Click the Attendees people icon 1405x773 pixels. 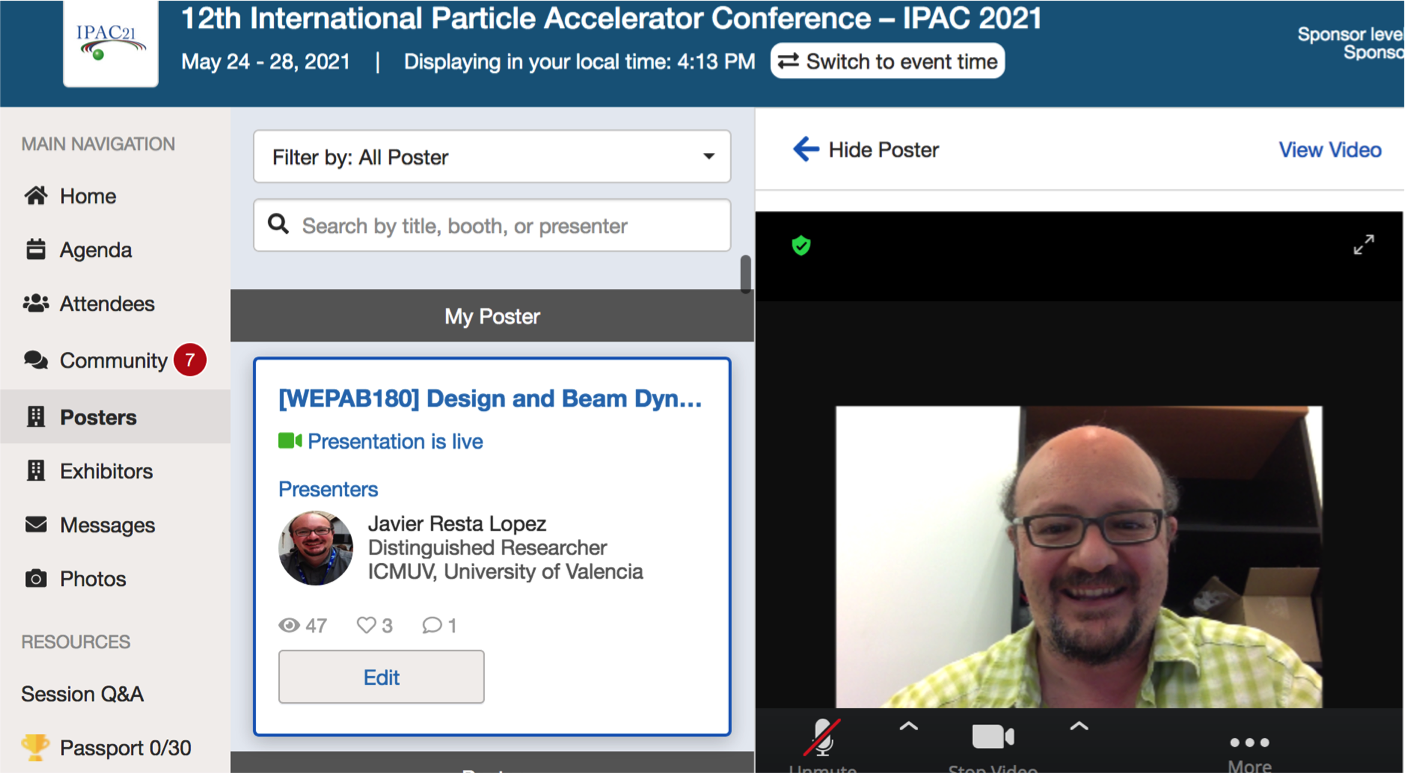36,303
